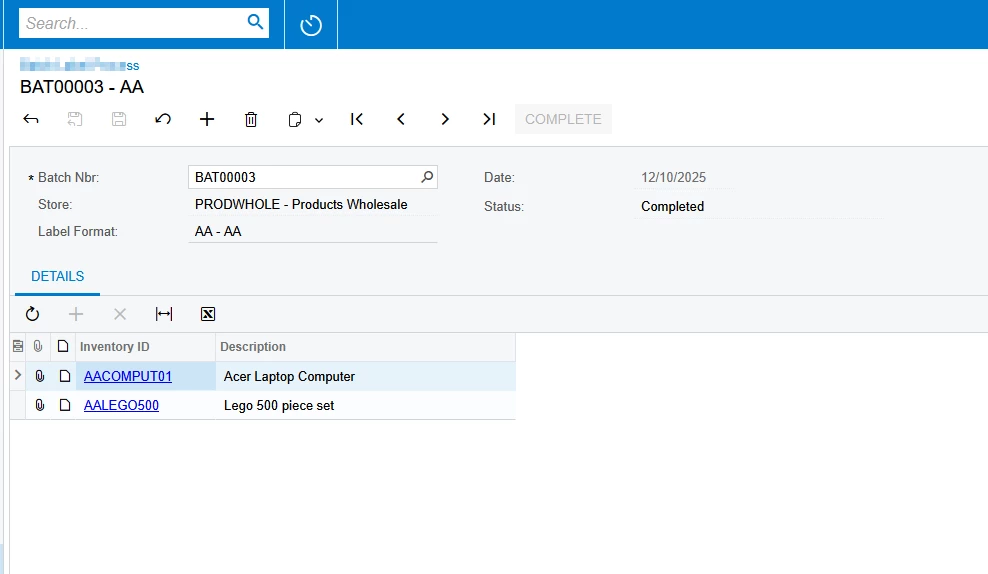Click the AA - AA label format value
988x574 pixels.
tap(218, 231)
